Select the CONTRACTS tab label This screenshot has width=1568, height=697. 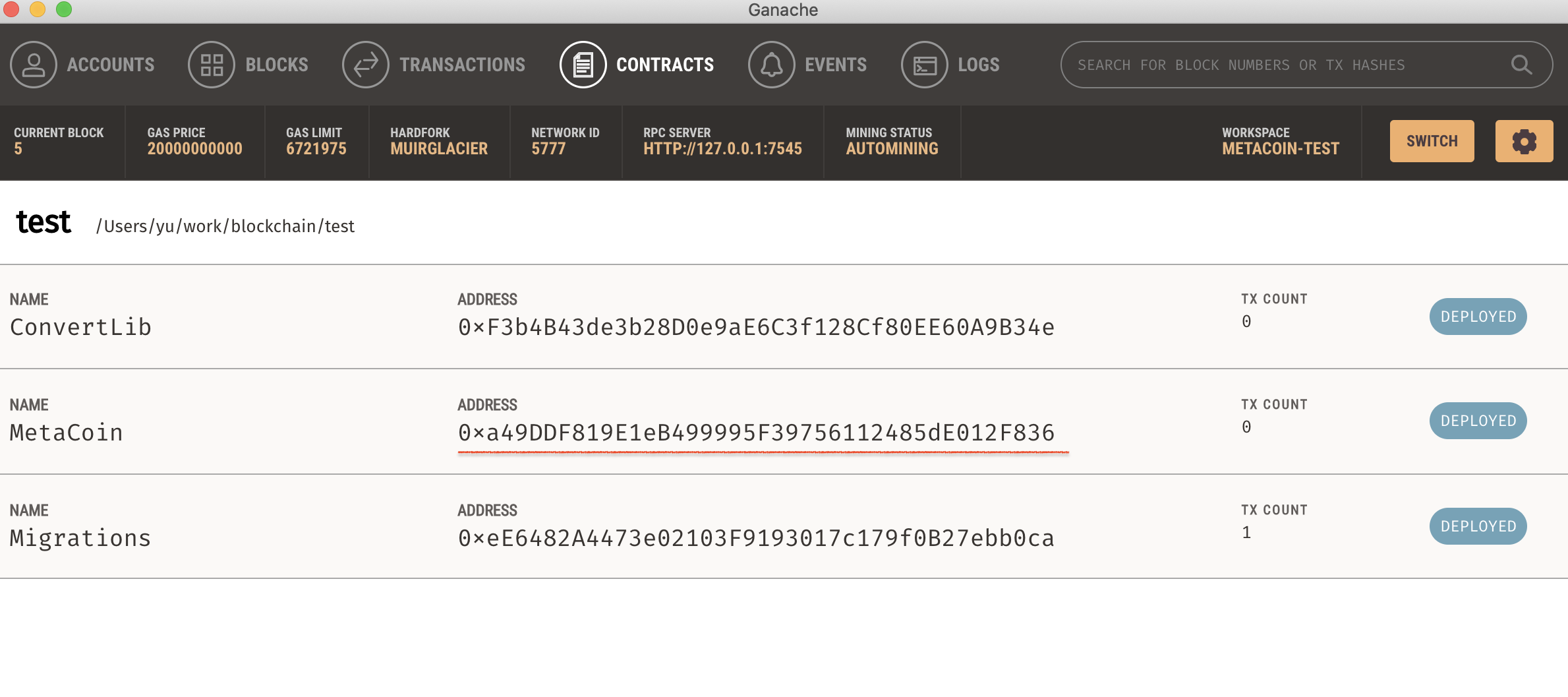[x=665, y=65]
